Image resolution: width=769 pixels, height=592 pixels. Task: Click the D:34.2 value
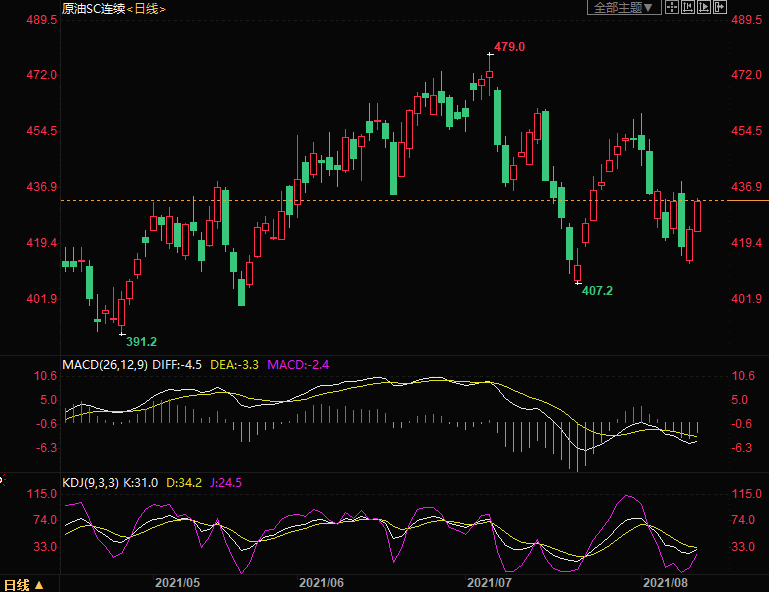[x=184, y=483]
